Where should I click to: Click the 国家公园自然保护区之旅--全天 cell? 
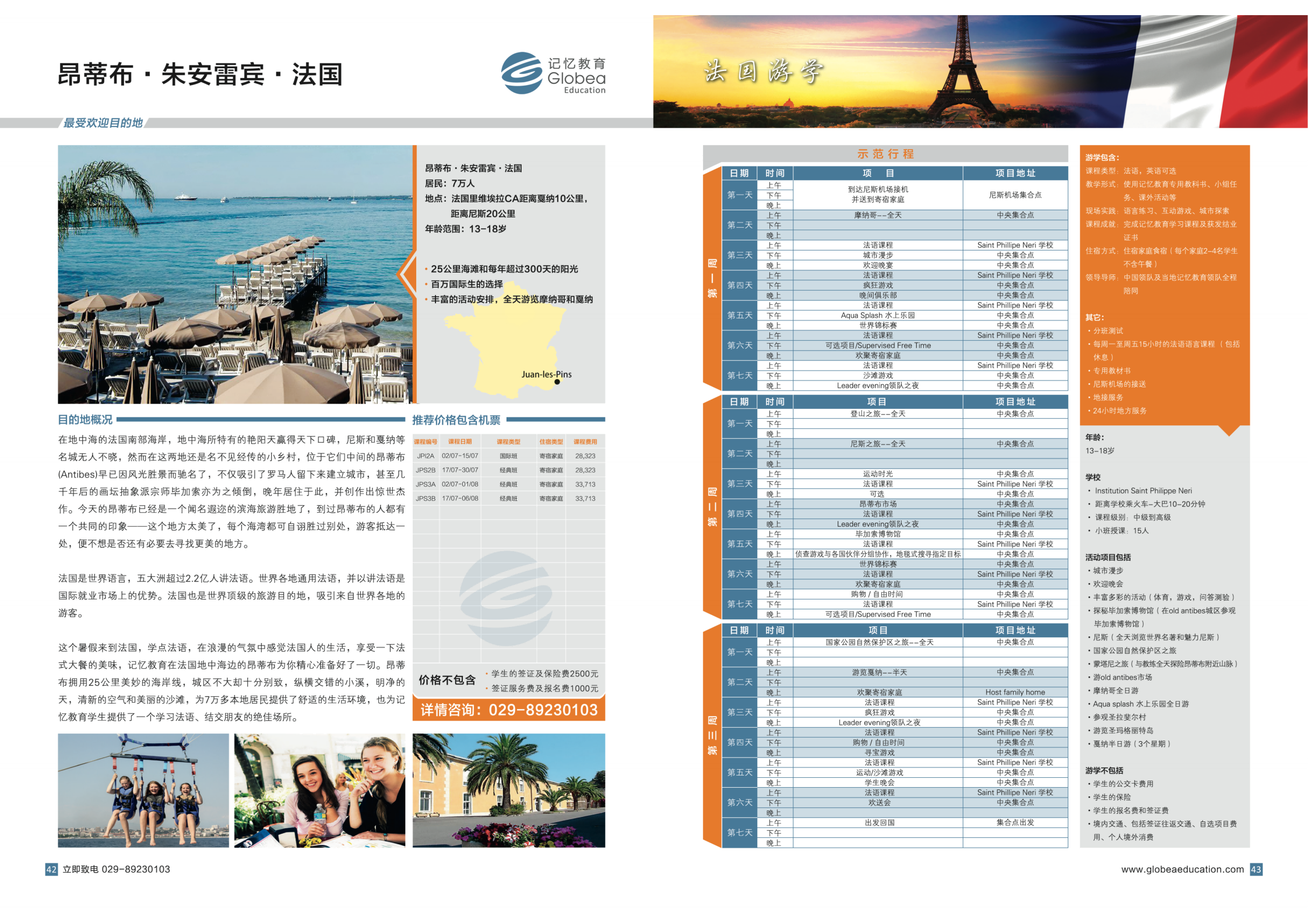[880, 642]
